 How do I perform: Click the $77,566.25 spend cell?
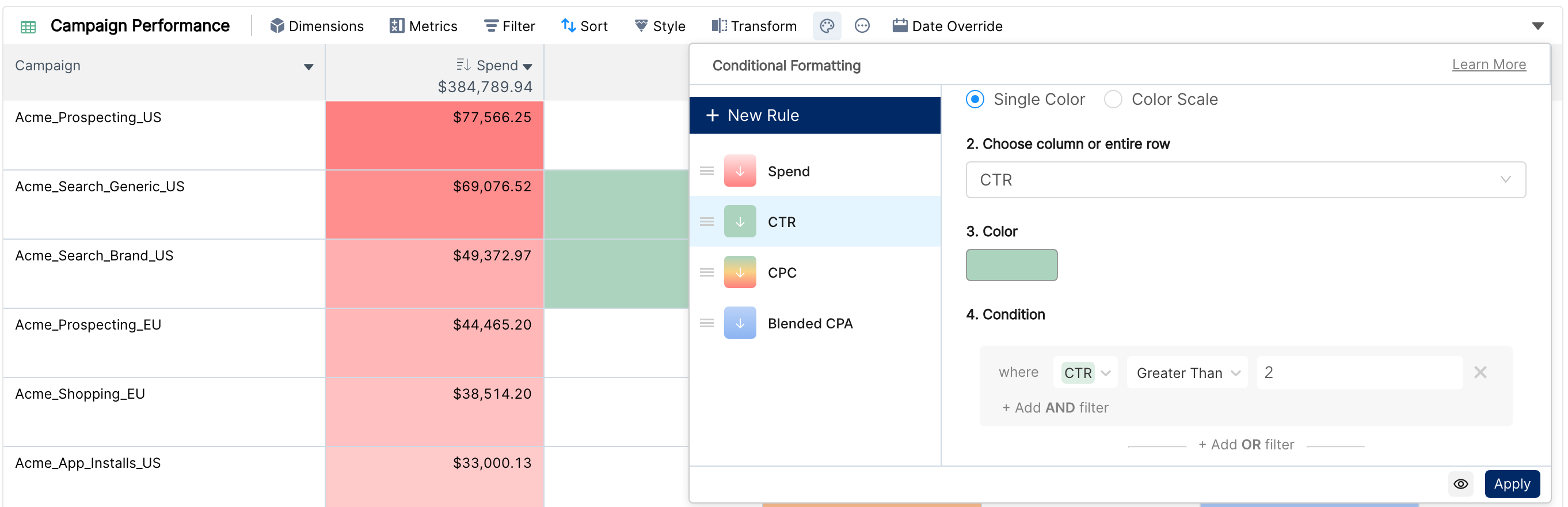435,135
